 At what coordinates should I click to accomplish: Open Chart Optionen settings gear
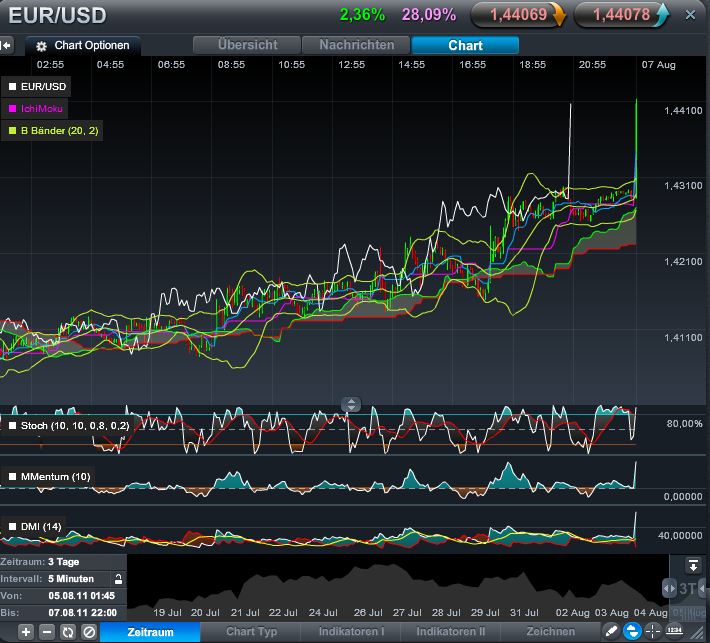41,46
